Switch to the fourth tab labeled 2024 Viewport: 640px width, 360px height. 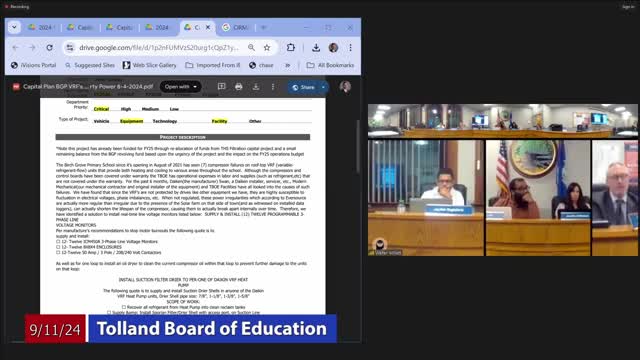tap(158, 27)
